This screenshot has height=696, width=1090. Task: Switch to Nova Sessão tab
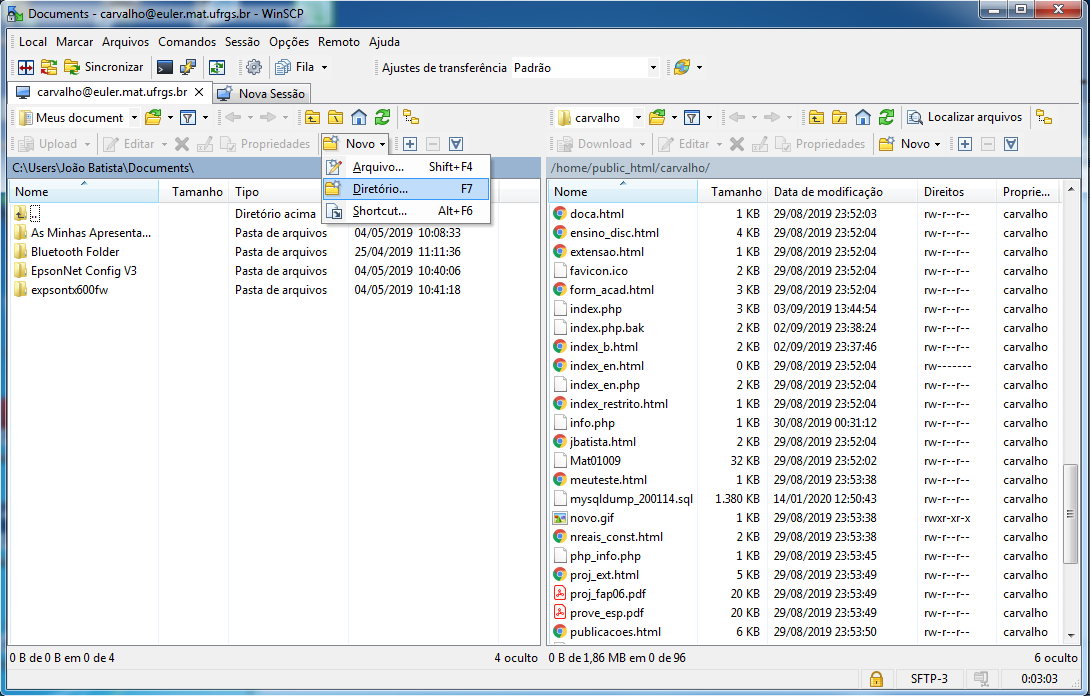(261, 93)
